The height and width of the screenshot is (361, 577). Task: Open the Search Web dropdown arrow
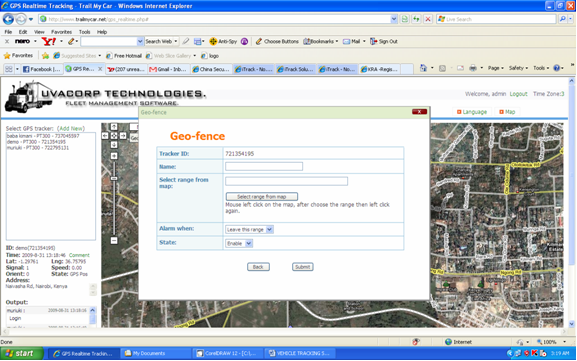click(x=176, y=41)
